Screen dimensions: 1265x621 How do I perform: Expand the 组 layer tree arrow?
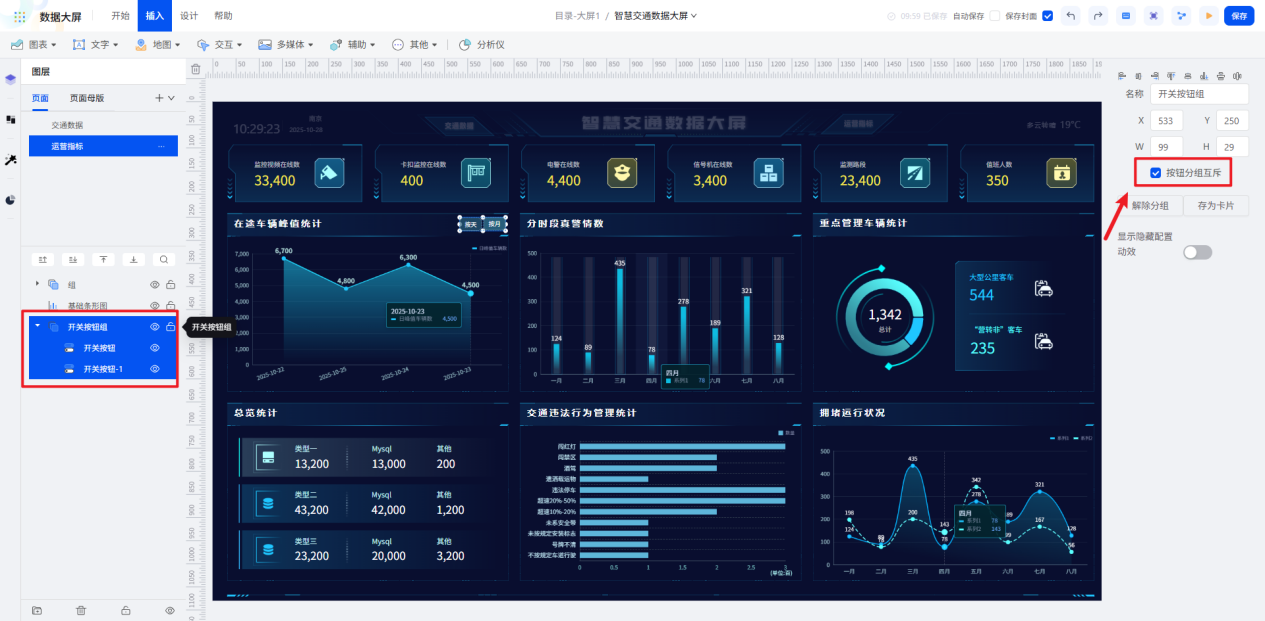click(38, 285)
